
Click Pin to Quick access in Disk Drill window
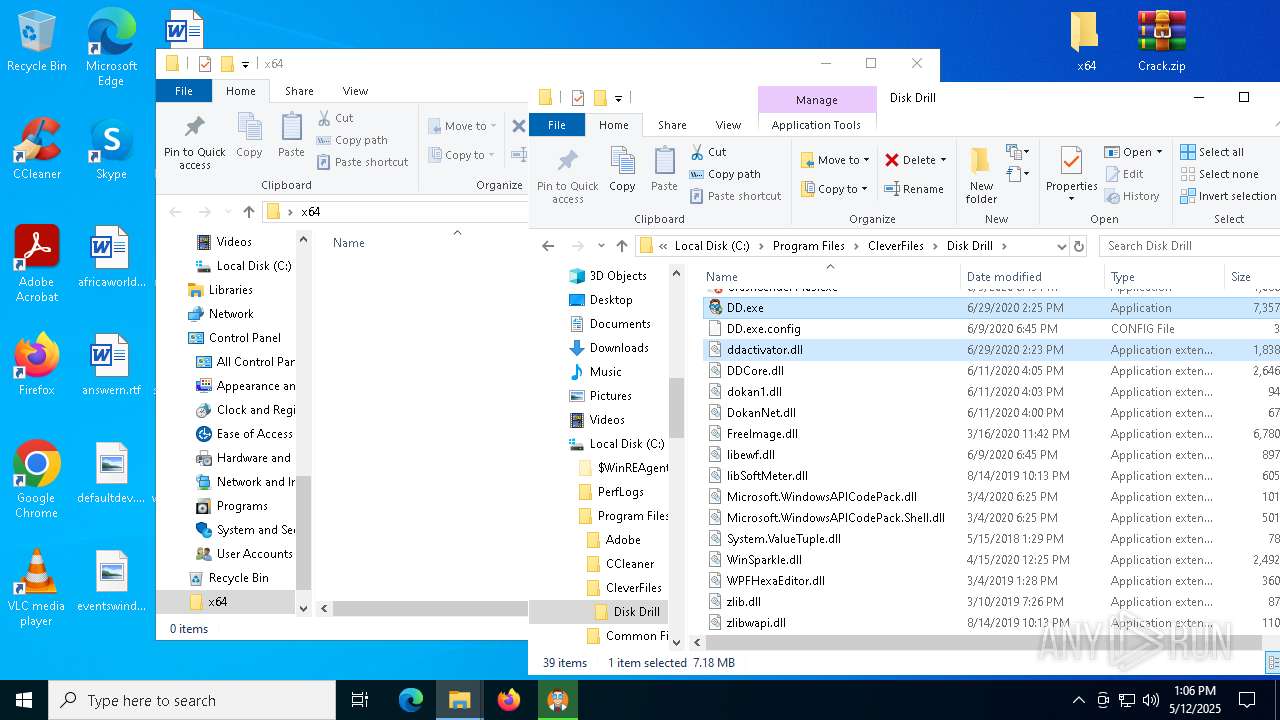(x=567, y=175)
